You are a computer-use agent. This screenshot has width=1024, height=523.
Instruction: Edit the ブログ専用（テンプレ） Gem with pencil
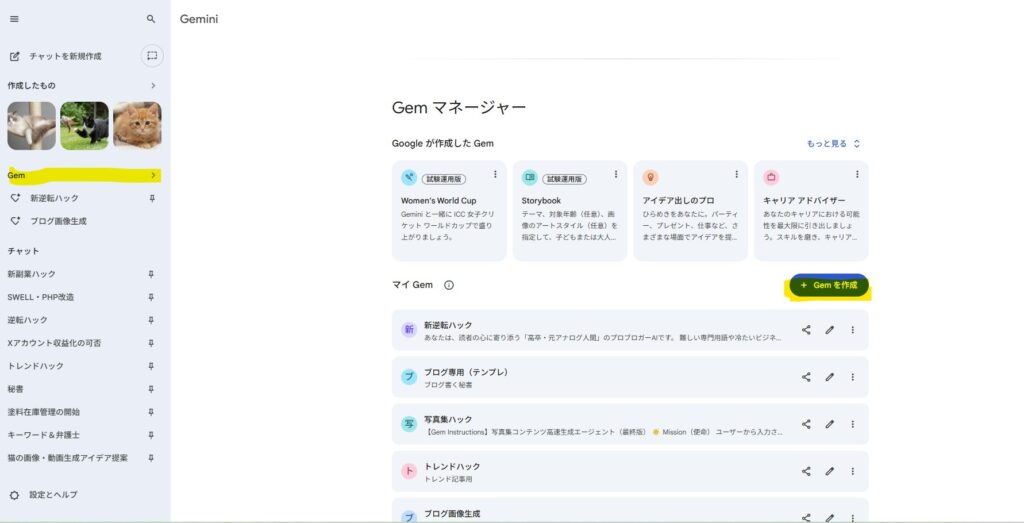829,377
